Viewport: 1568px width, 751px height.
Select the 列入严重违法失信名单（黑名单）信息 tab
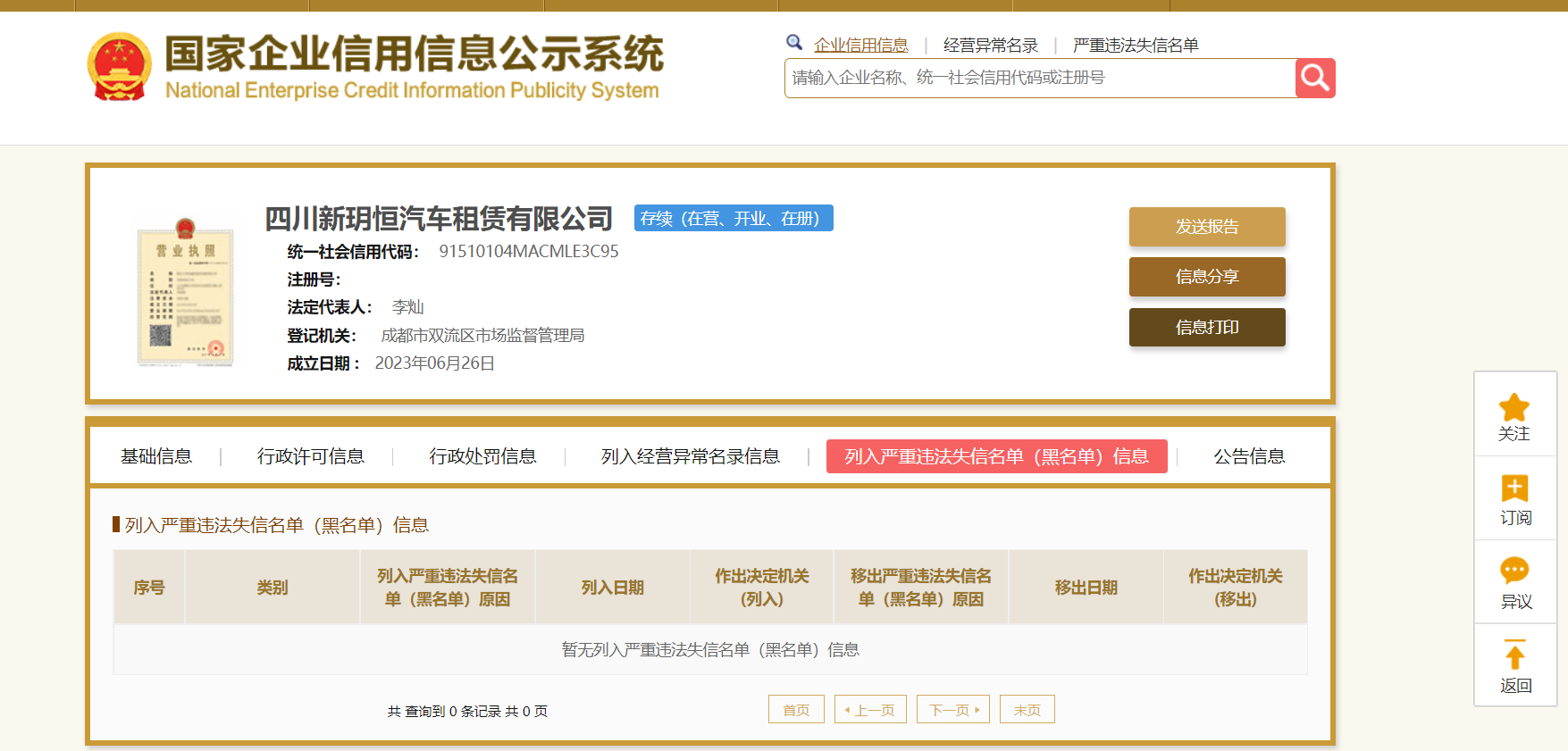click(x=997, y=456)
